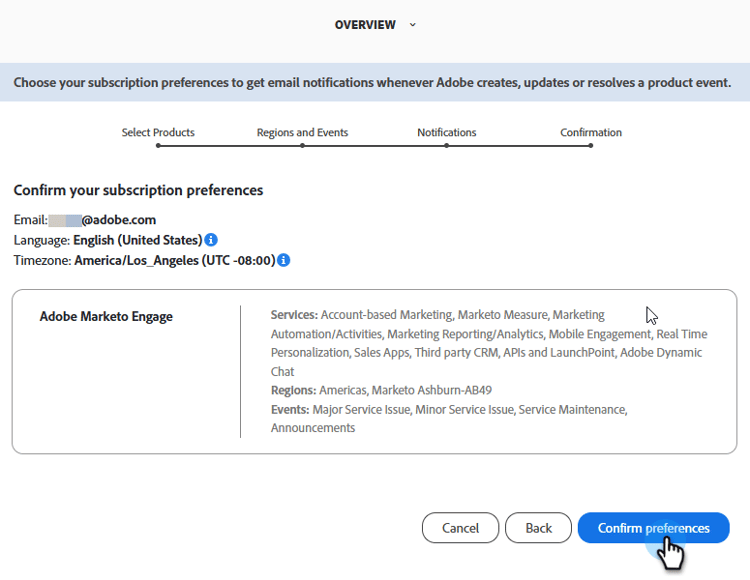Click the English (United States) language value
Screen dimensions: 750x580
(138, 240)
